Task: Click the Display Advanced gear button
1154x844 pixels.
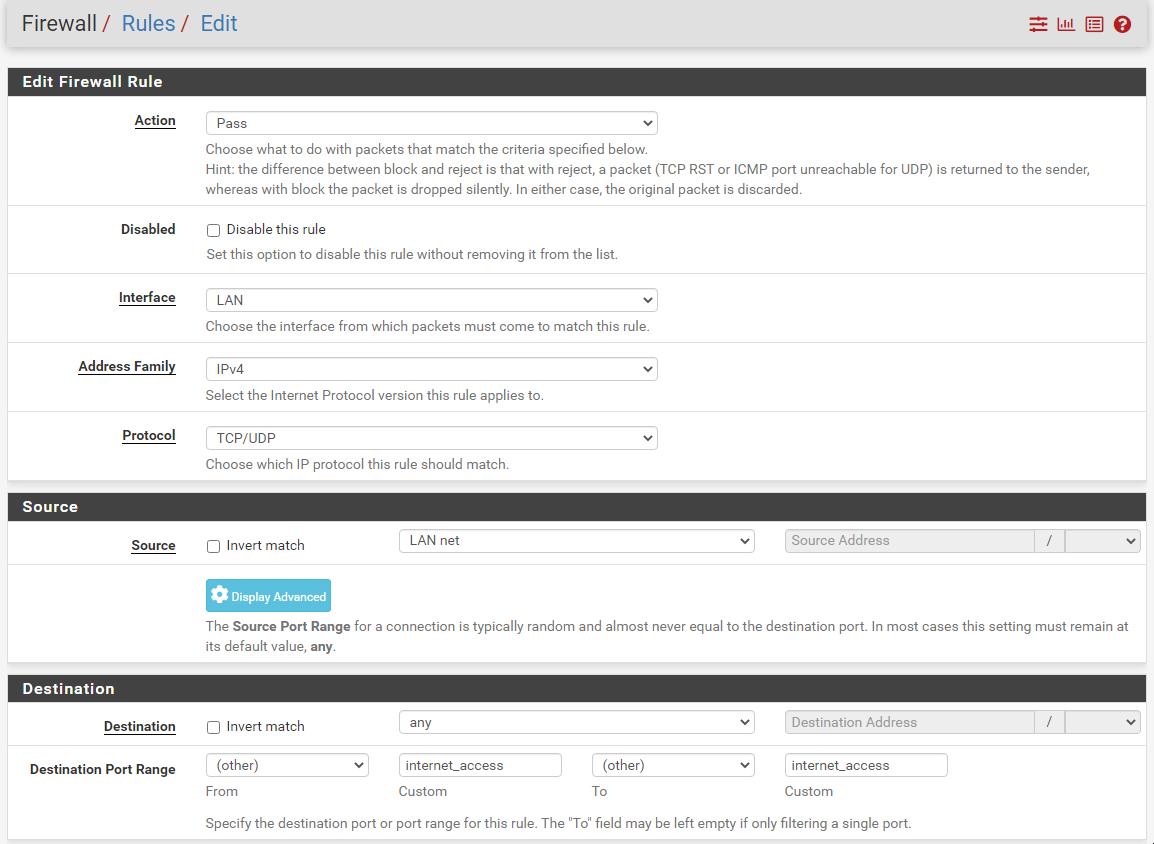Action: 268,596
